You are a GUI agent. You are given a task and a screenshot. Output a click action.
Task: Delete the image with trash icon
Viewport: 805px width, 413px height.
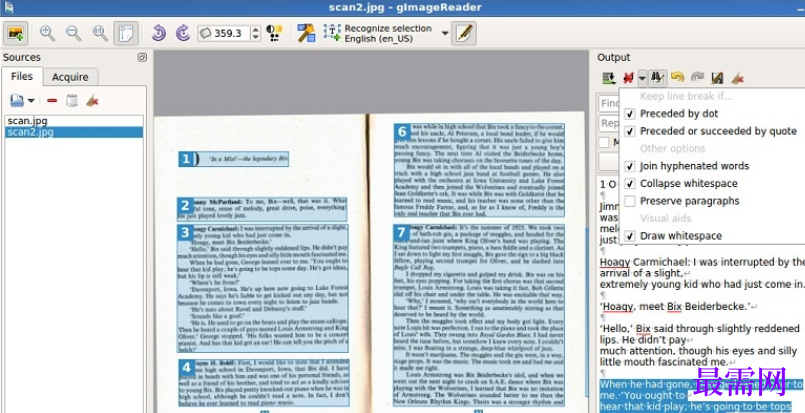pyautogui.click(x=72, y=101)
